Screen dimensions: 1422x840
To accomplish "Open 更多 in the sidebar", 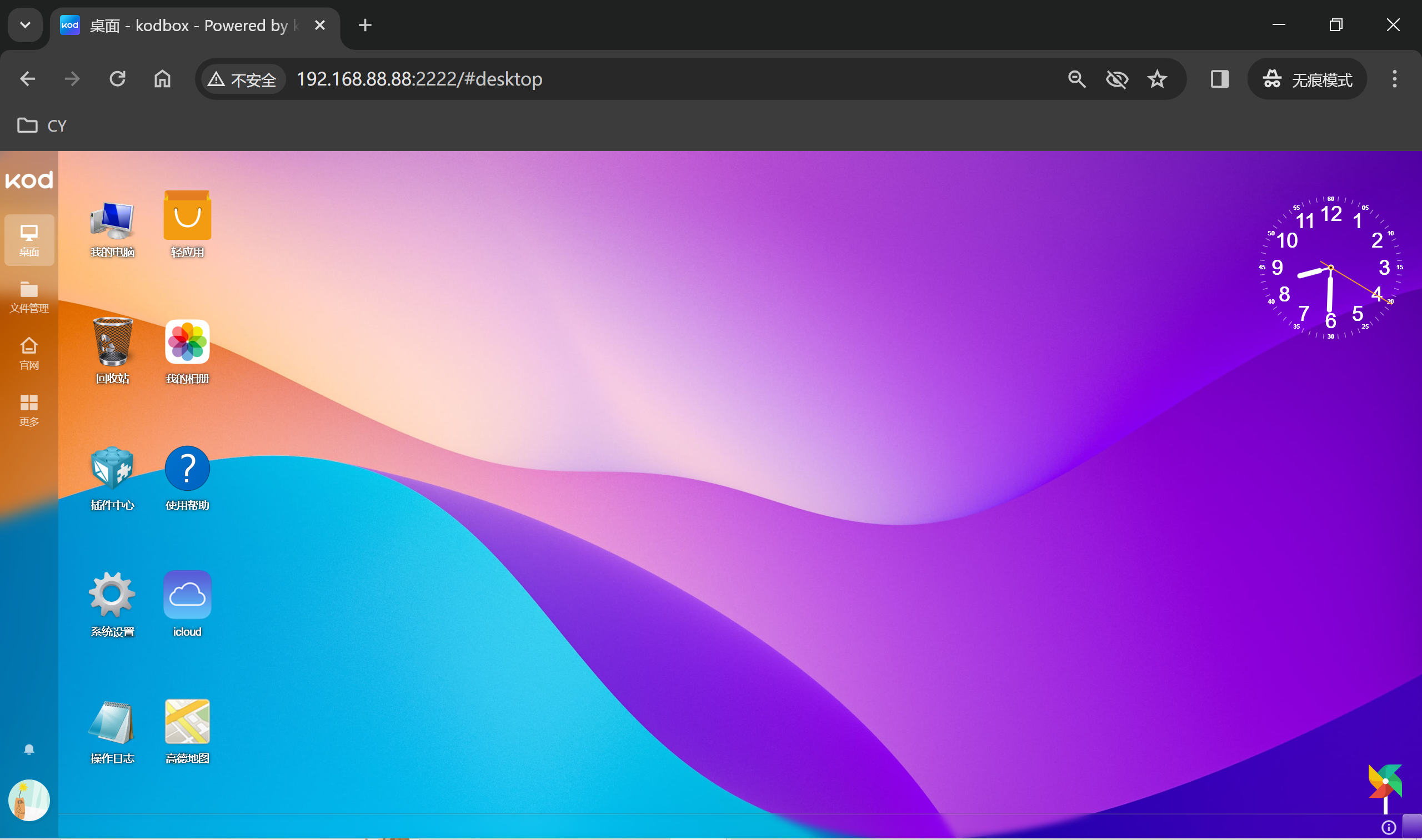I will tap(29, 410).
